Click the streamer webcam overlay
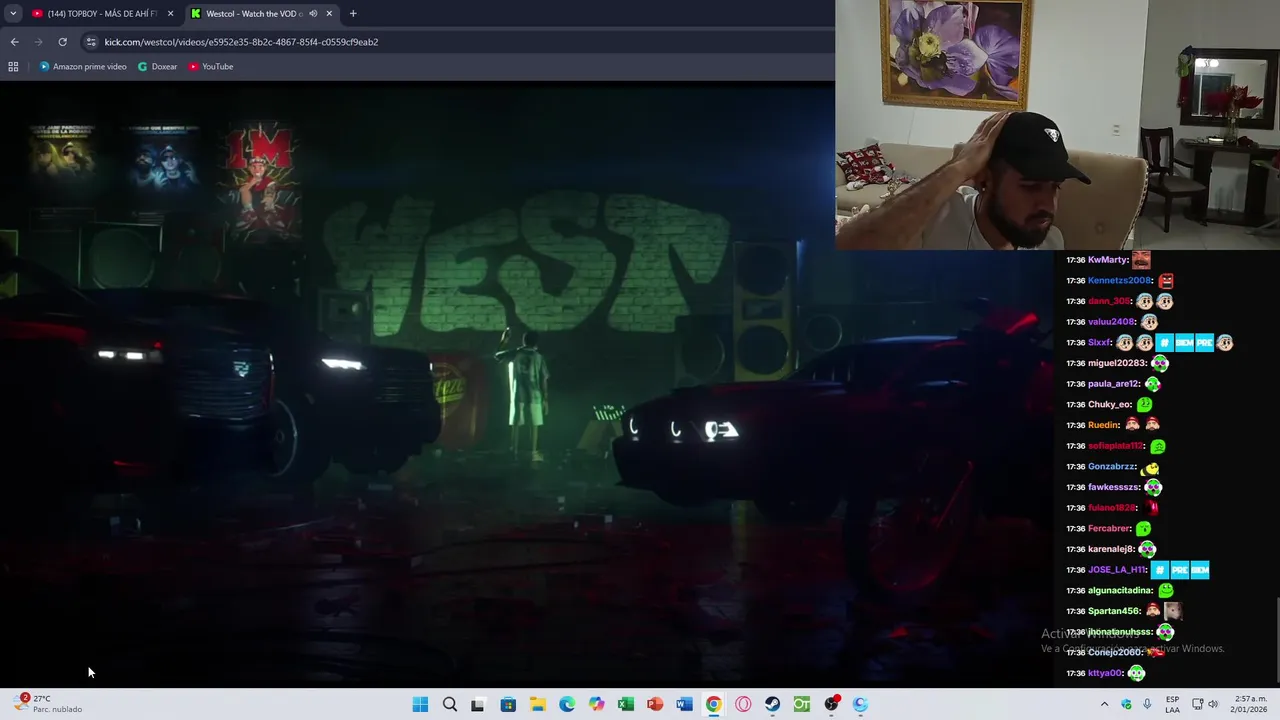This screenshot has height=720, width=1280. coord(1058,124)
